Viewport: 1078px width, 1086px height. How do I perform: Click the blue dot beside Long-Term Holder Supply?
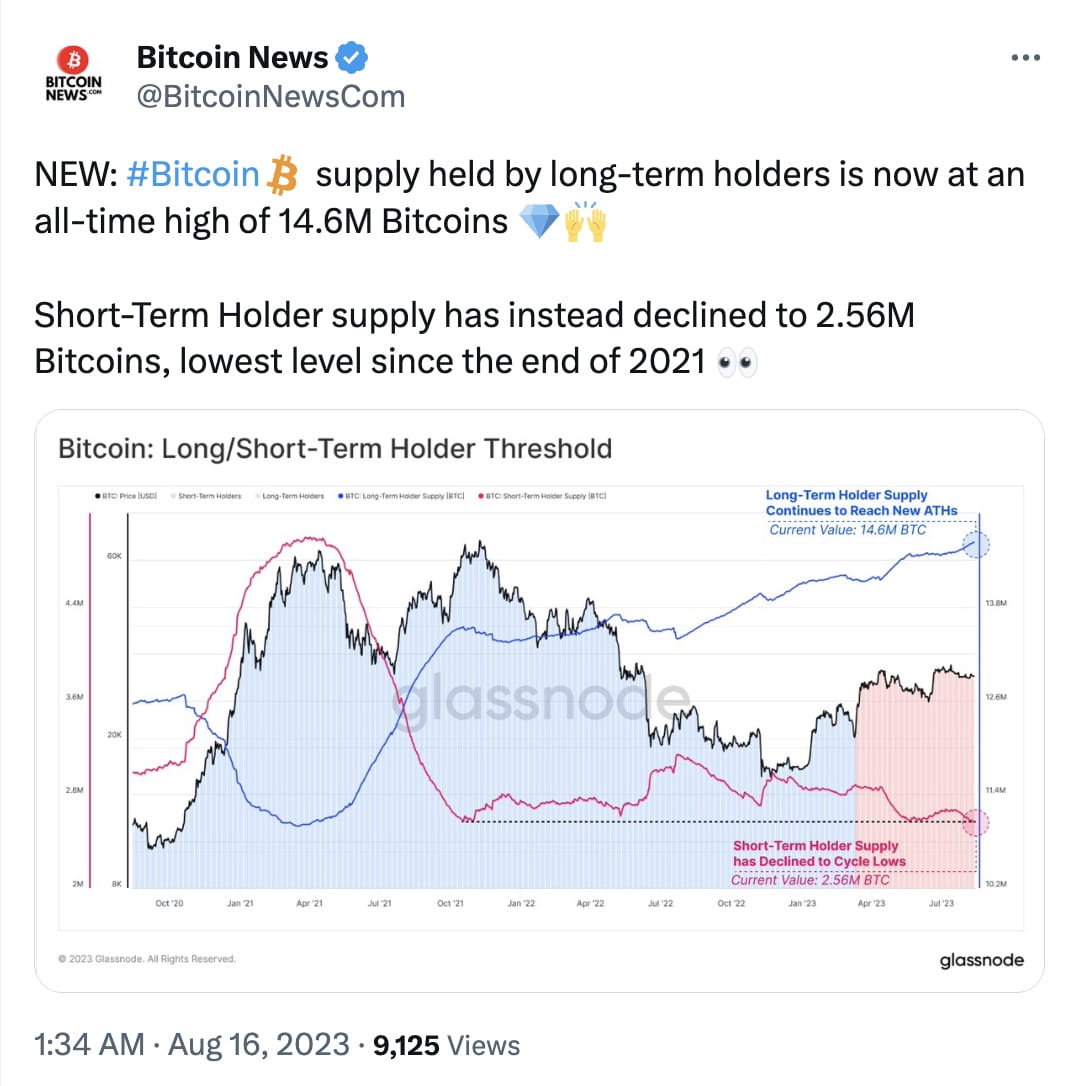[977, 546]
